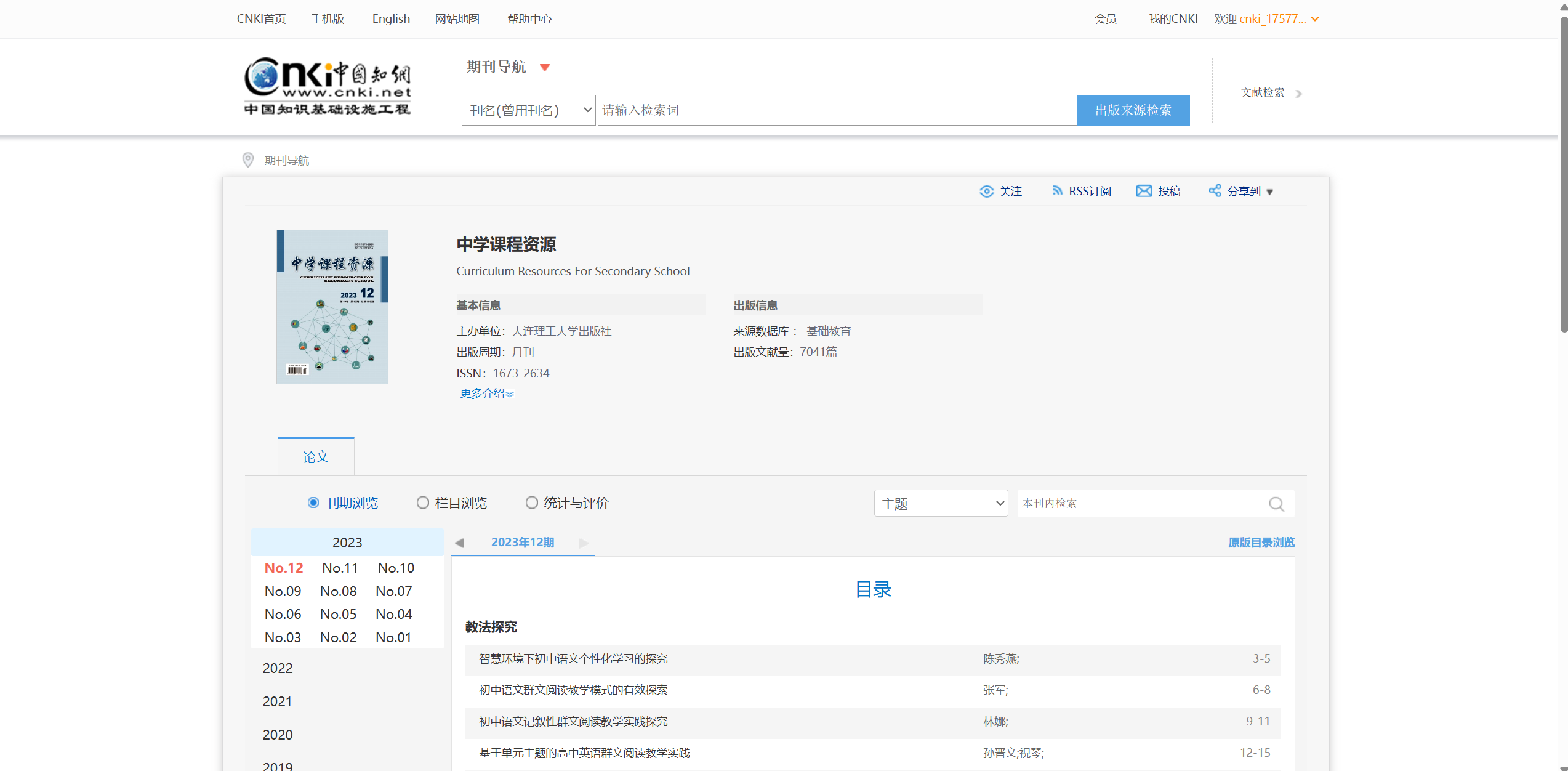Go to next issue with right arrow
Image resolution: width=1568 pixels, height=771 pixels.
(584, 543)
